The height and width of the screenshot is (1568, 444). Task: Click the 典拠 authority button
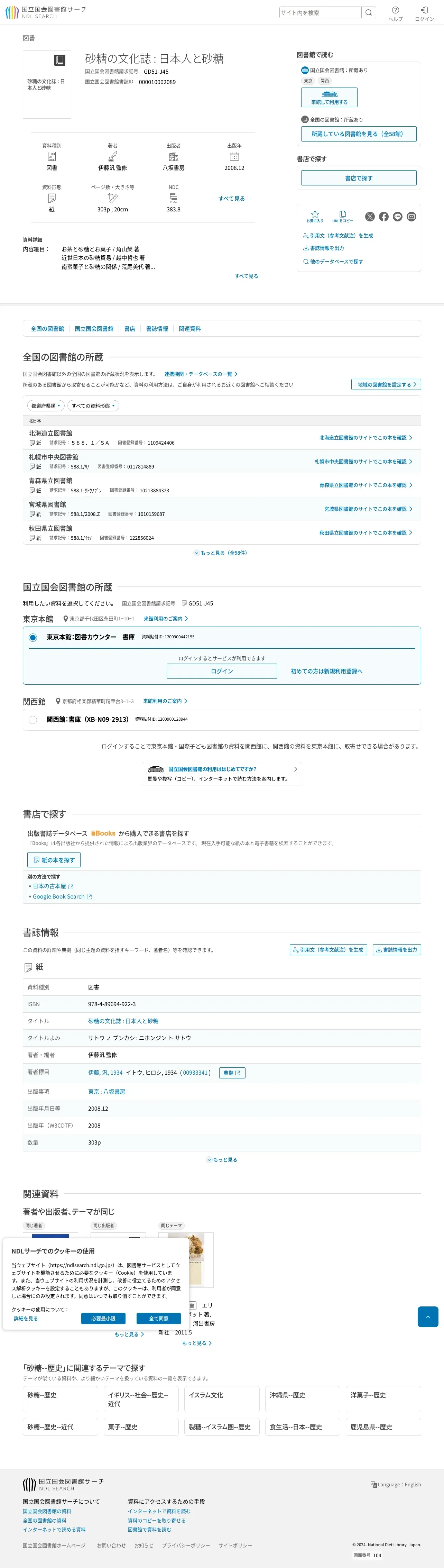click(232, 1073)
